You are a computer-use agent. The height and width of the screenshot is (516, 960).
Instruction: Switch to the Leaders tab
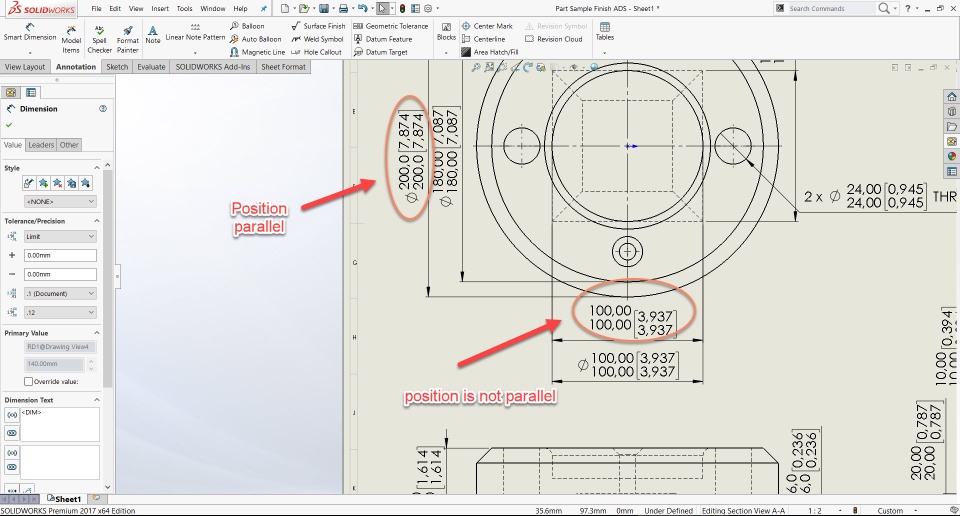41,145
